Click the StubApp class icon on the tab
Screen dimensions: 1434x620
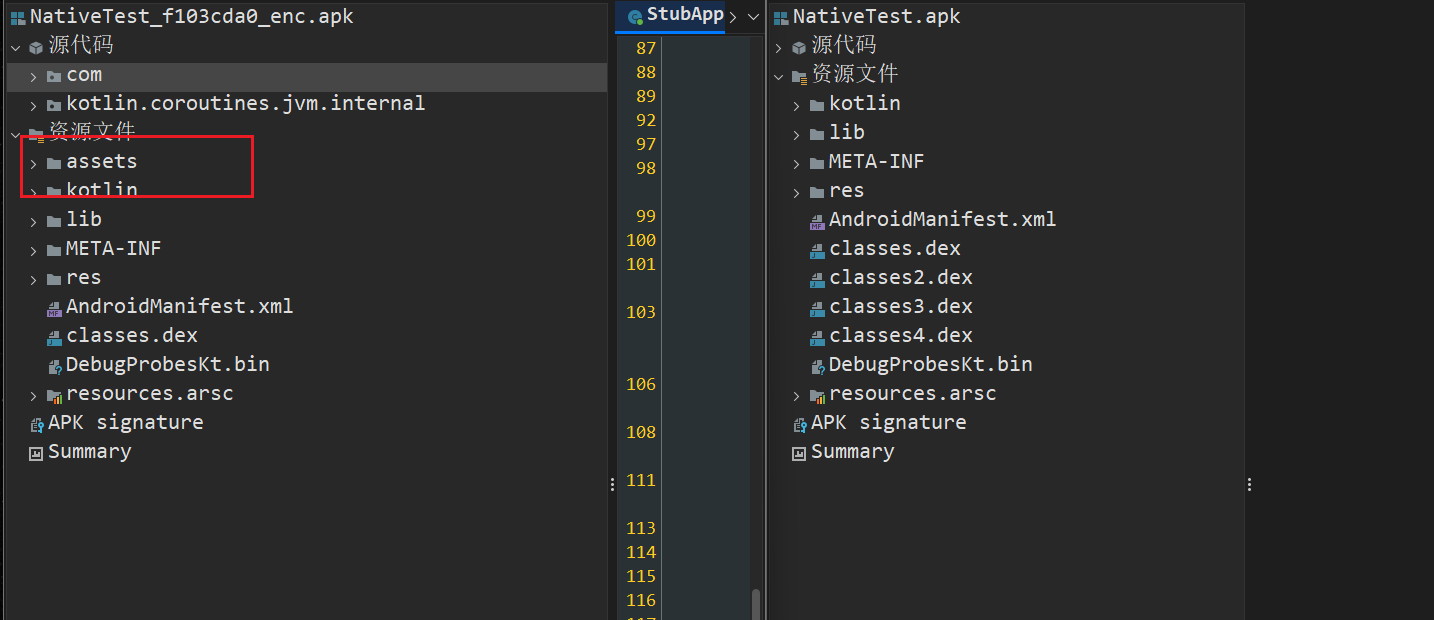pos(635,16)
